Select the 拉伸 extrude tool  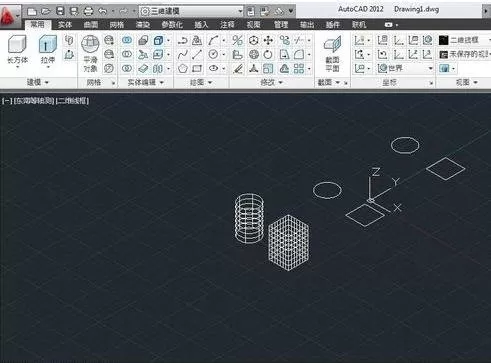click(47, 49)
